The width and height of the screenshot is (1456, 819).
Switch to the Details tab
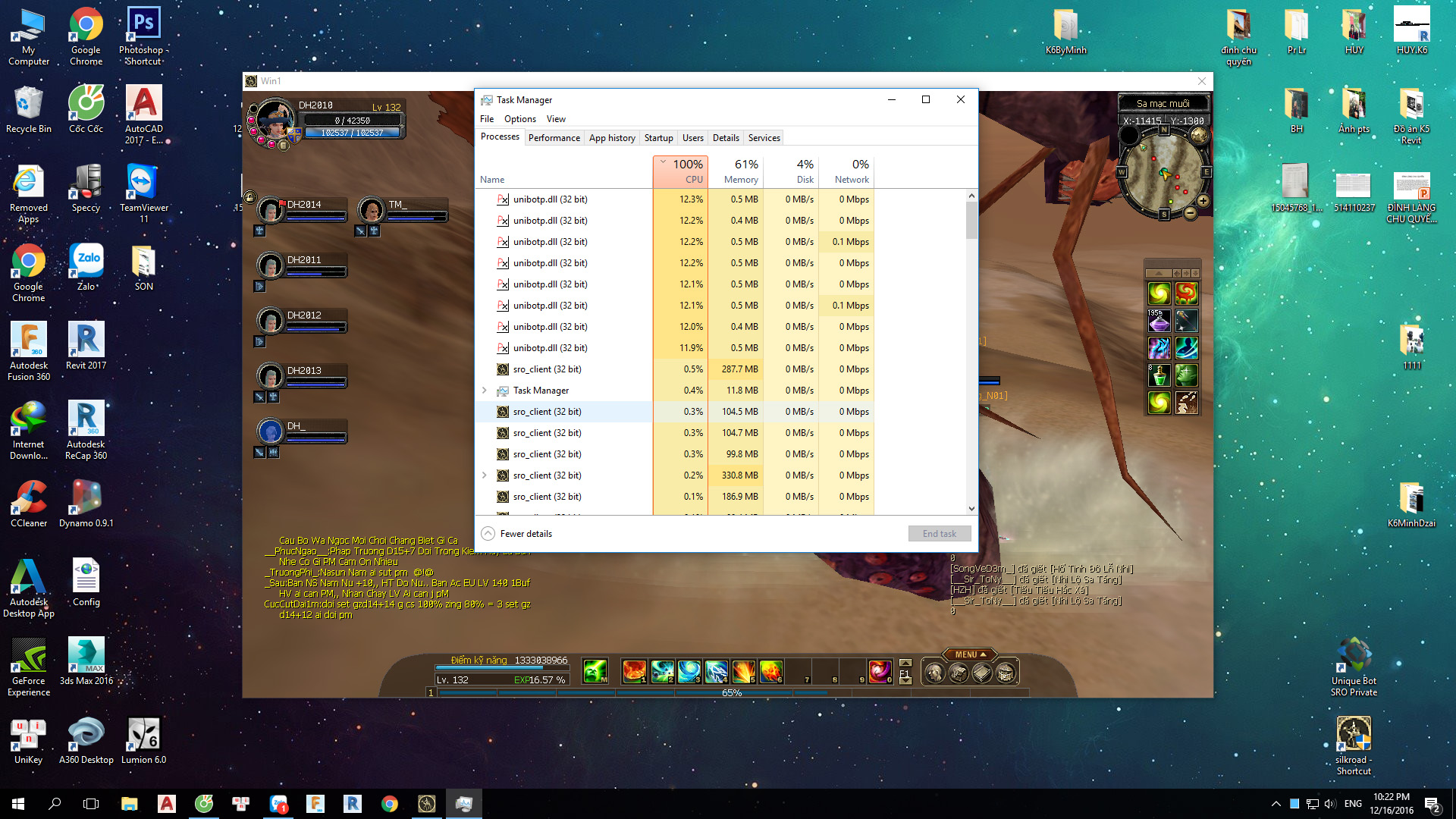(726, 138)
